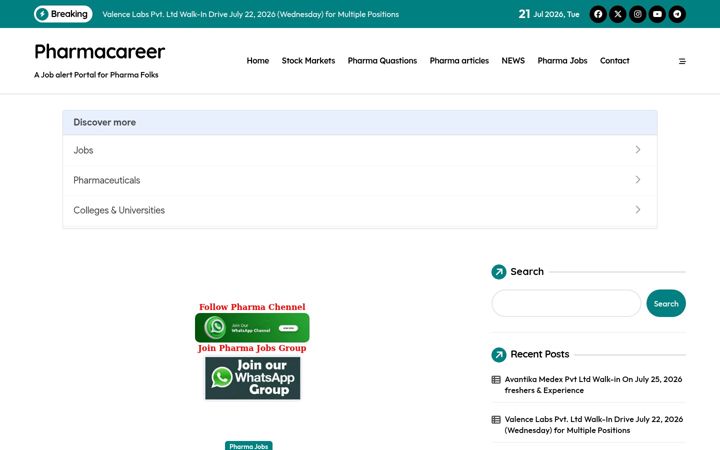Viewport: 720px width, 450px height.
Task: Click 'A Job alert Portal for Pharma Folks' tagline
Action: tap(96, 74)
